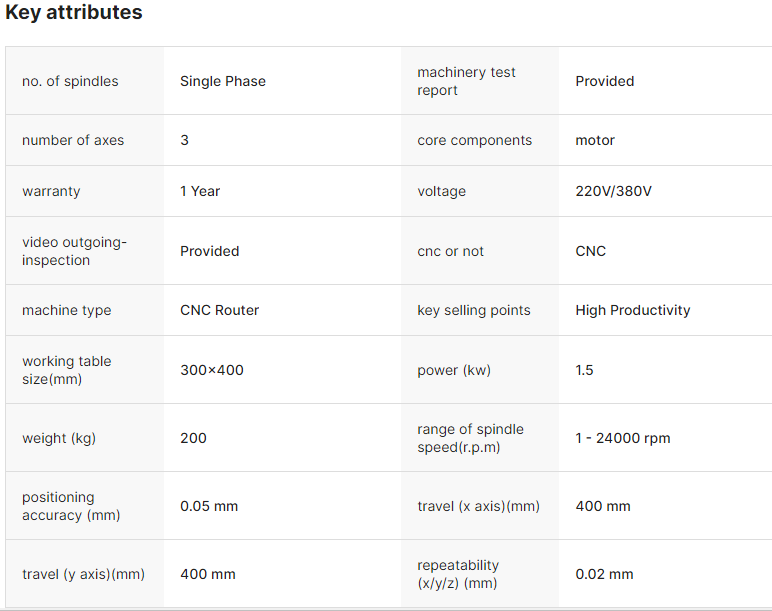Click the 'travel (x axis)(mm)' label
This screenshot has width=772, height=611.
[478, 506]
